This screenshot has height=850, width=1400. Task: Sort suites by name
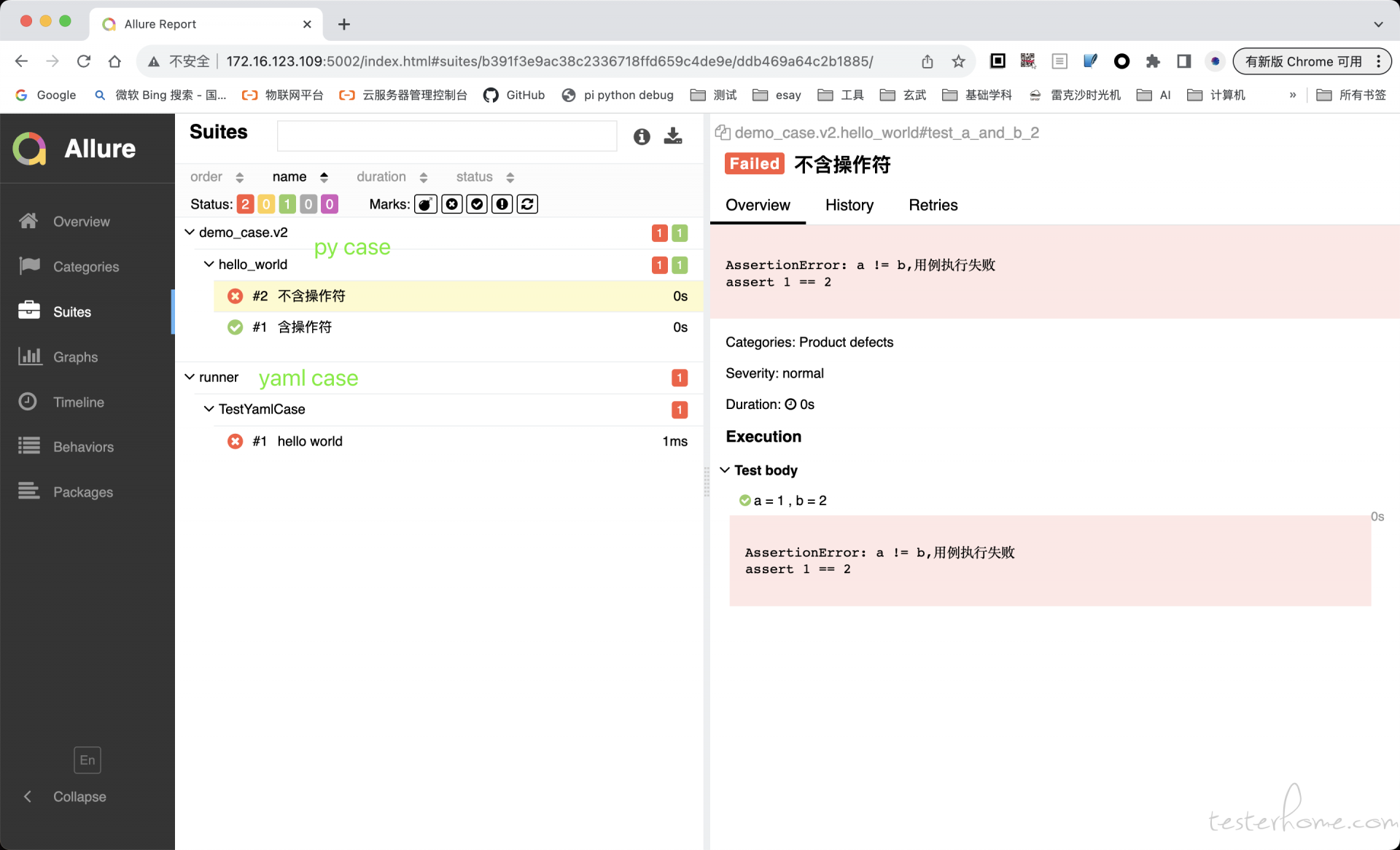click(x=300, y=177)
